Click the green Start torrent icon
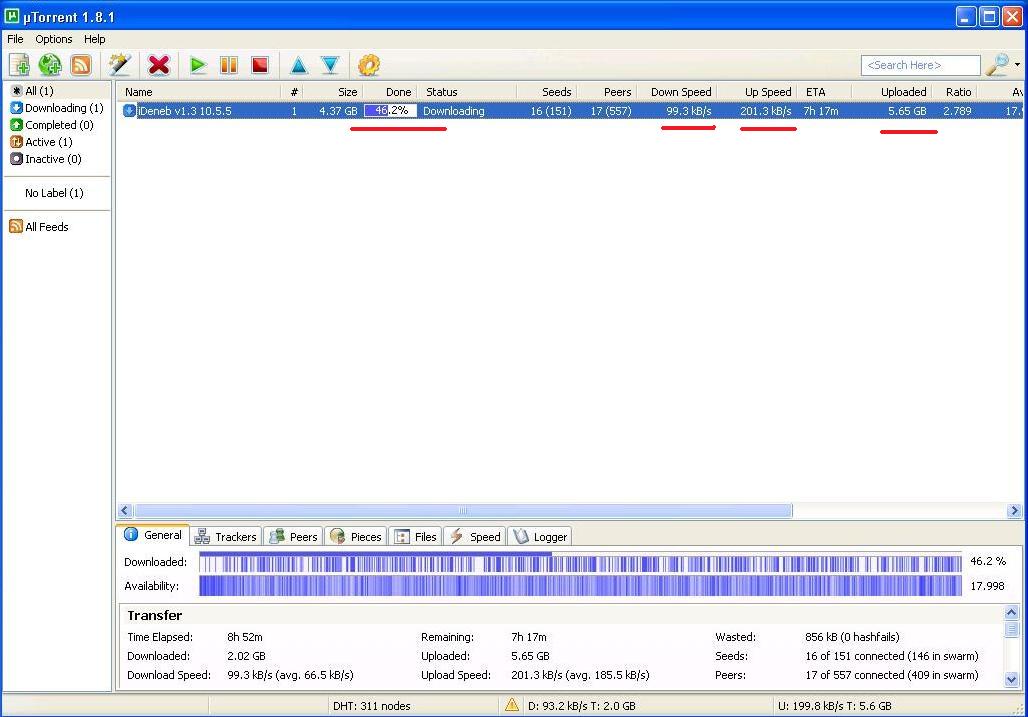This screenshot has height=717, width=1028. (x=197, y=65)
